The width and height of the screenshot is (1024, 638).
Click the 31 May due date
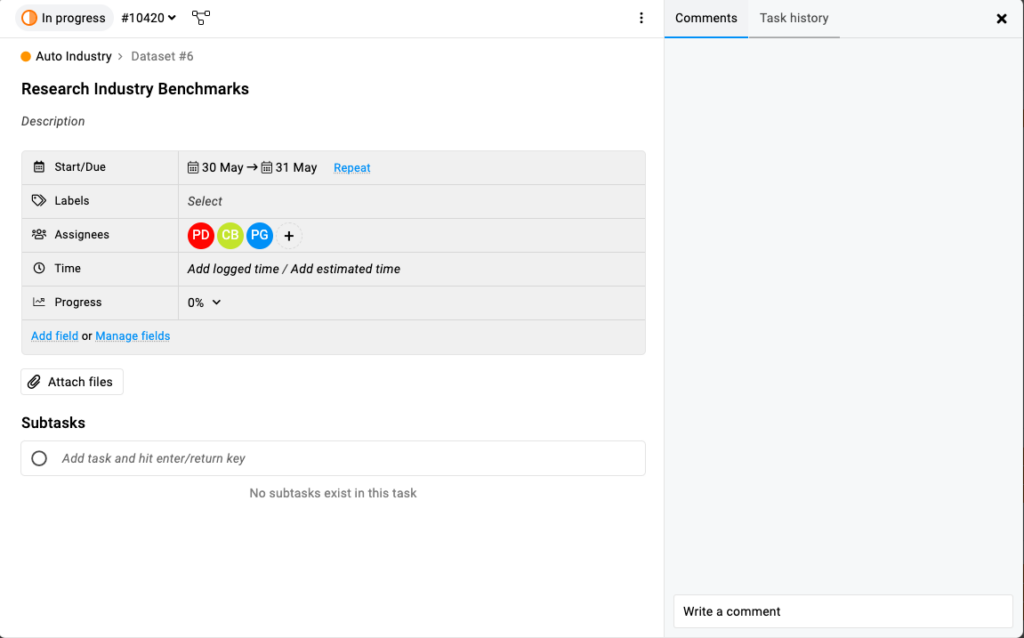point(296,168)
